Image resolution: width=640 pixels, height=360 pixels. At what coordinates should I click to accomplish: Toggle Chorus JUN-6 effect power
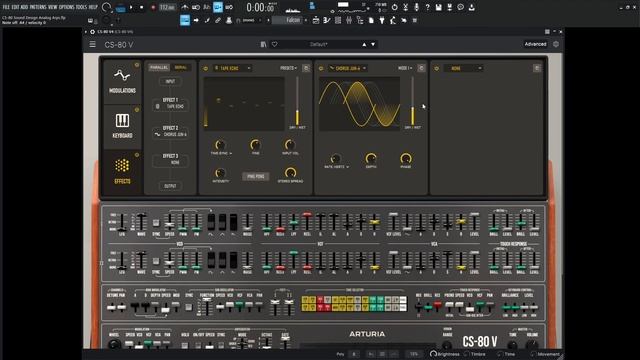pyautogui.click(x=321, y=69)
